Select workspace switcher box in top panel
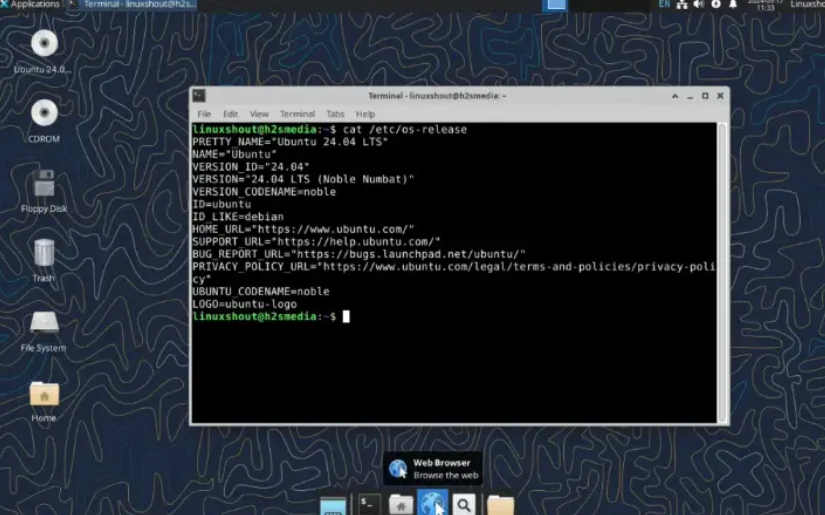 pyautogui.click(x=555, y=5)
